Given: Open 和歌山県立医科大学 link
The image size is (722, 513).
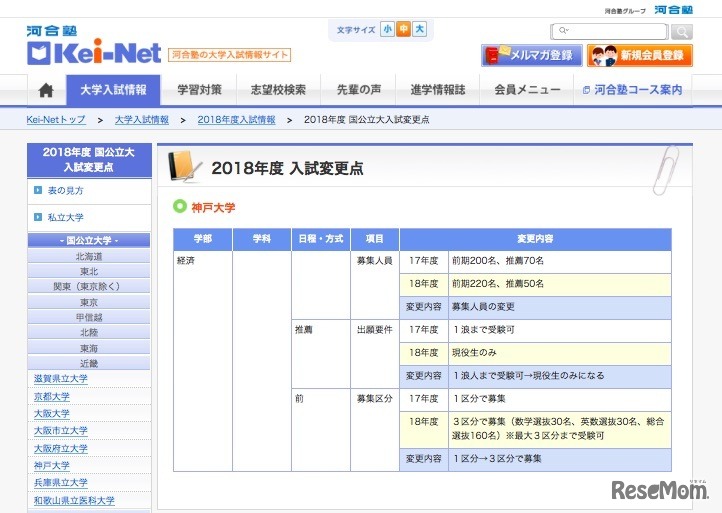Looking at the screenshot, I should 74,500.
